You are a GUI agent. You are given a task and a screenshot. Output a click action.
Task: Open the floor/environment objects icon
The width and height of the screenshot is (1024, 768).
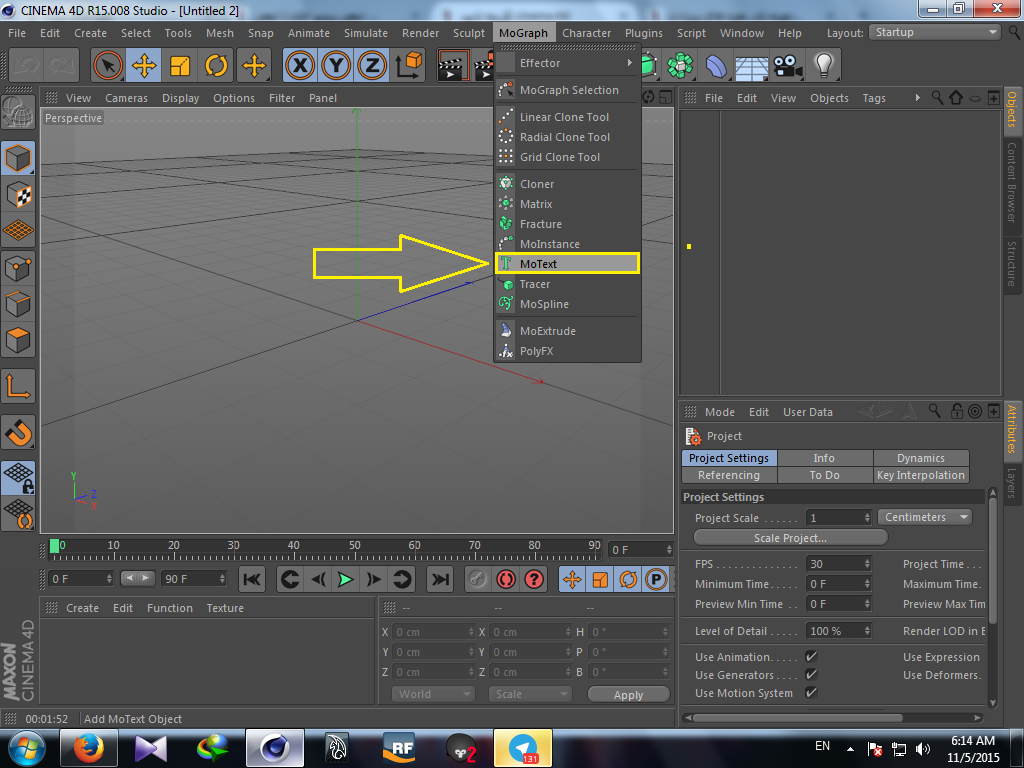(752, 66)
